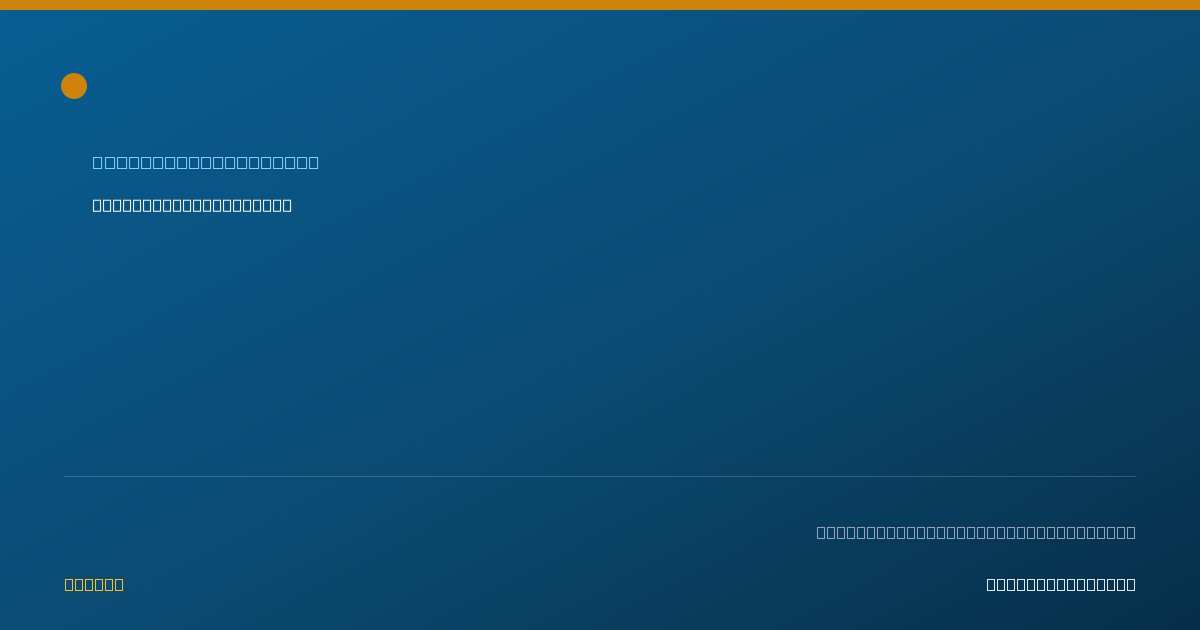Image resolution: width=1200 pixels, height=630 pixels.
Task: Click the orange bar across the top
Action: 600,5
